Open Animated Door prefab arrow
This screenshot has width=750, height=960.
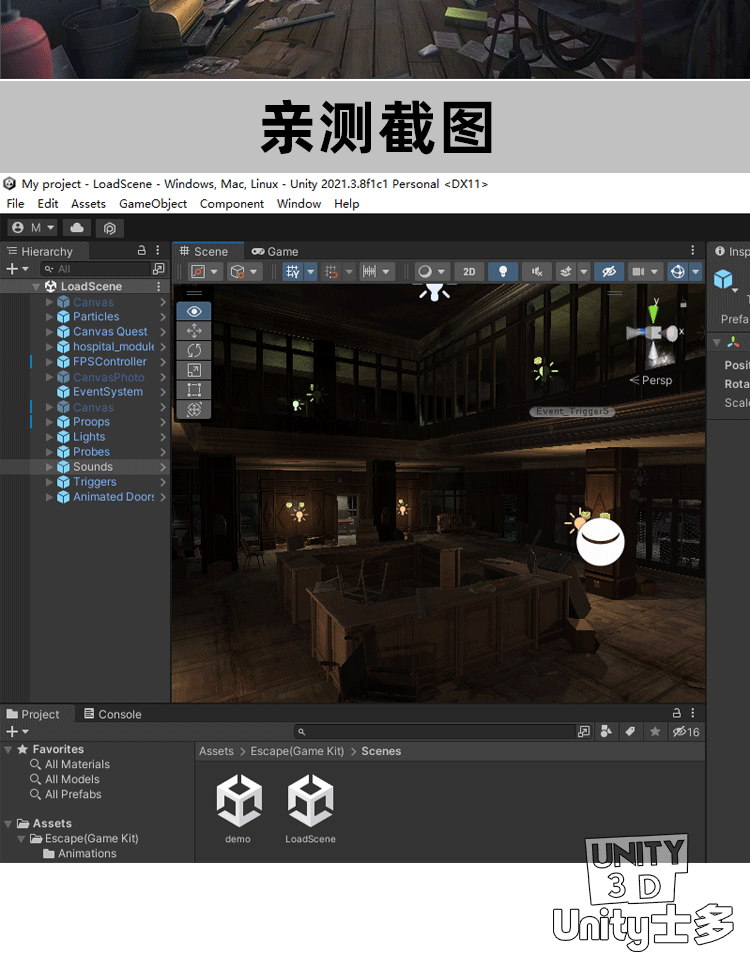(x=163, y=497)
